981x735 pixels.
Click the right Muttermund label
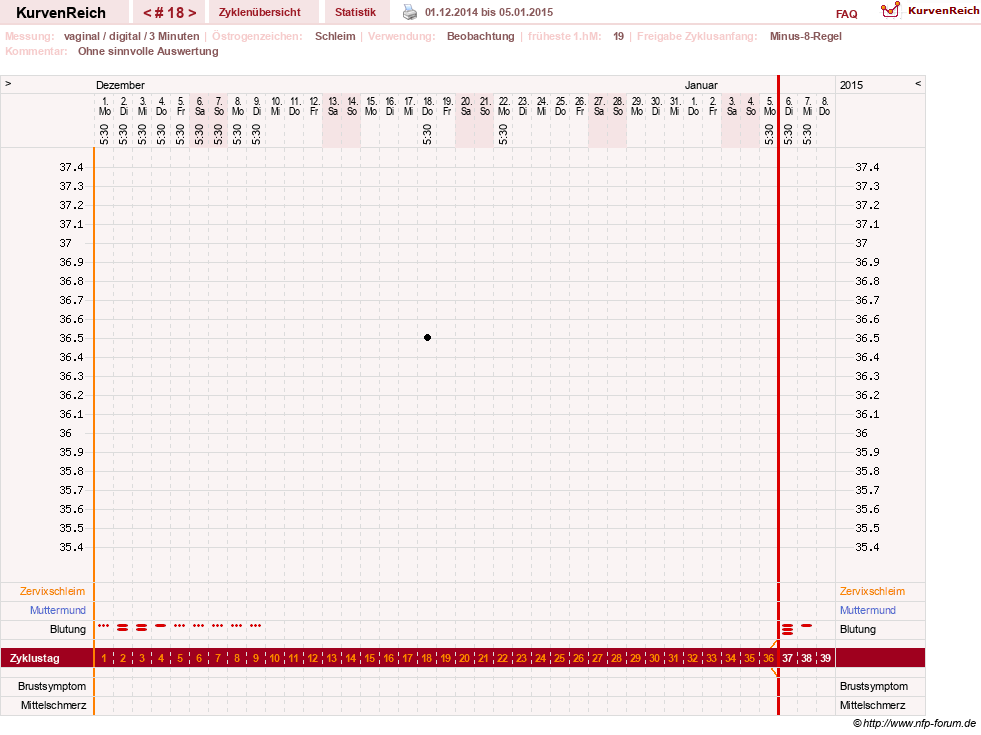pos(868,610)
